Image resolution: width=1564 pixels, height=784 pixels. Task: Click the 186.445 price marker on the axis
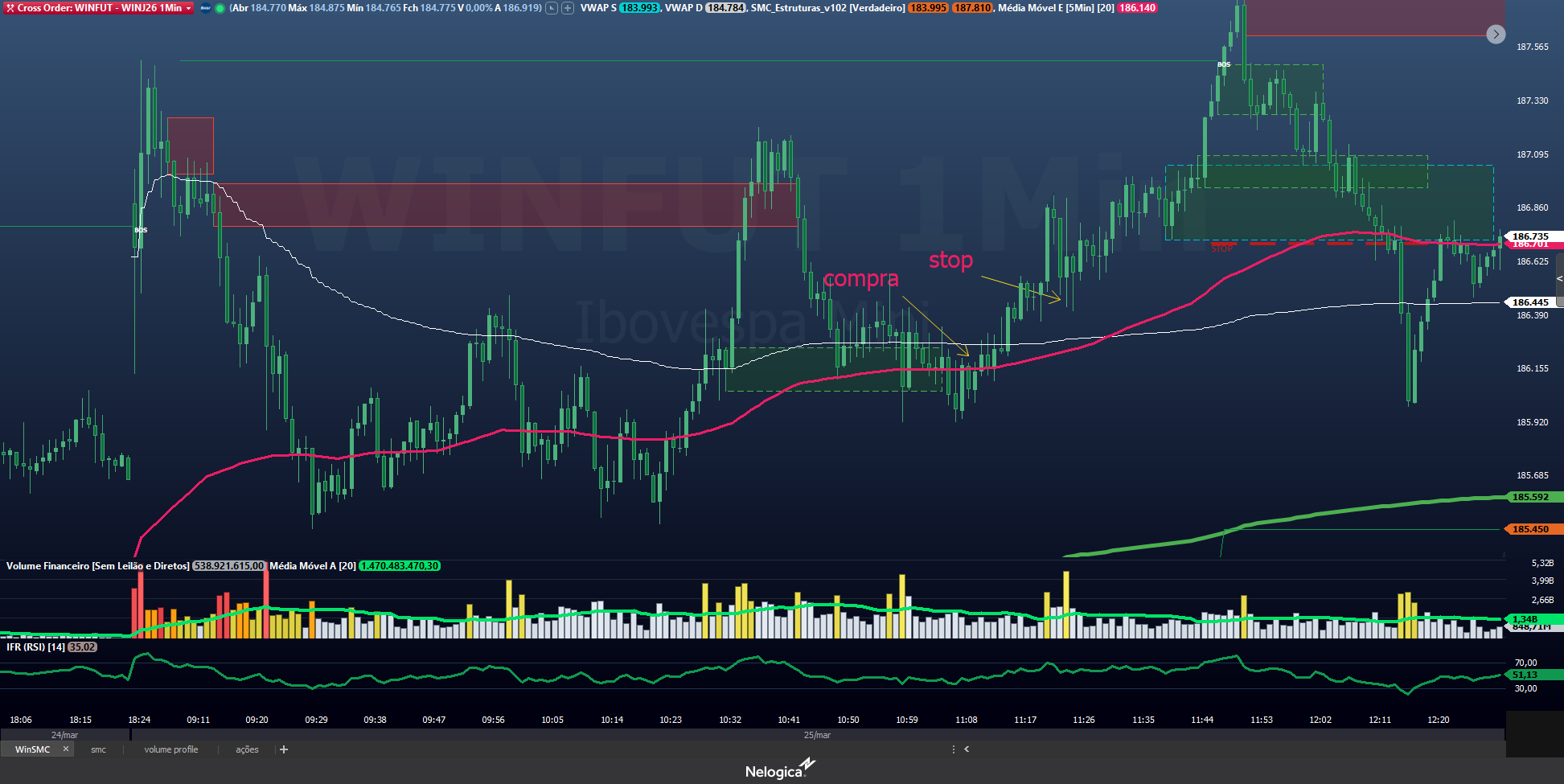click(x=1529, y=302)
